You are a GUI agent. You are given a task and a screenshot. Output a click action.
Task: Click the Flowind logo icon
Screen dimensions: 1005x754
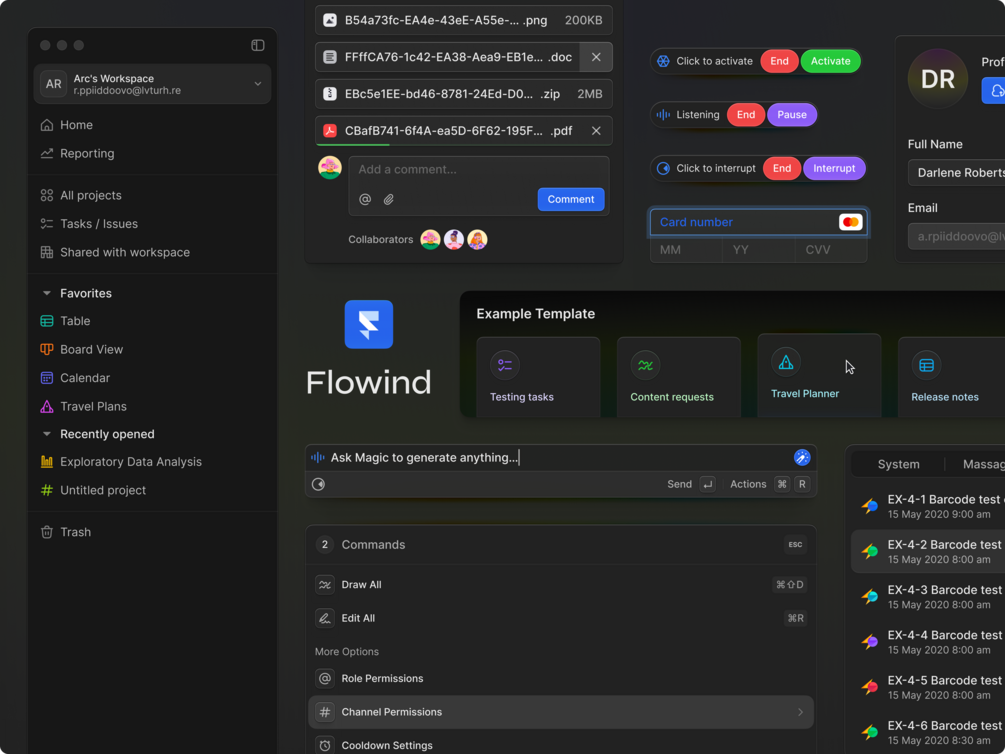(369, 324)
